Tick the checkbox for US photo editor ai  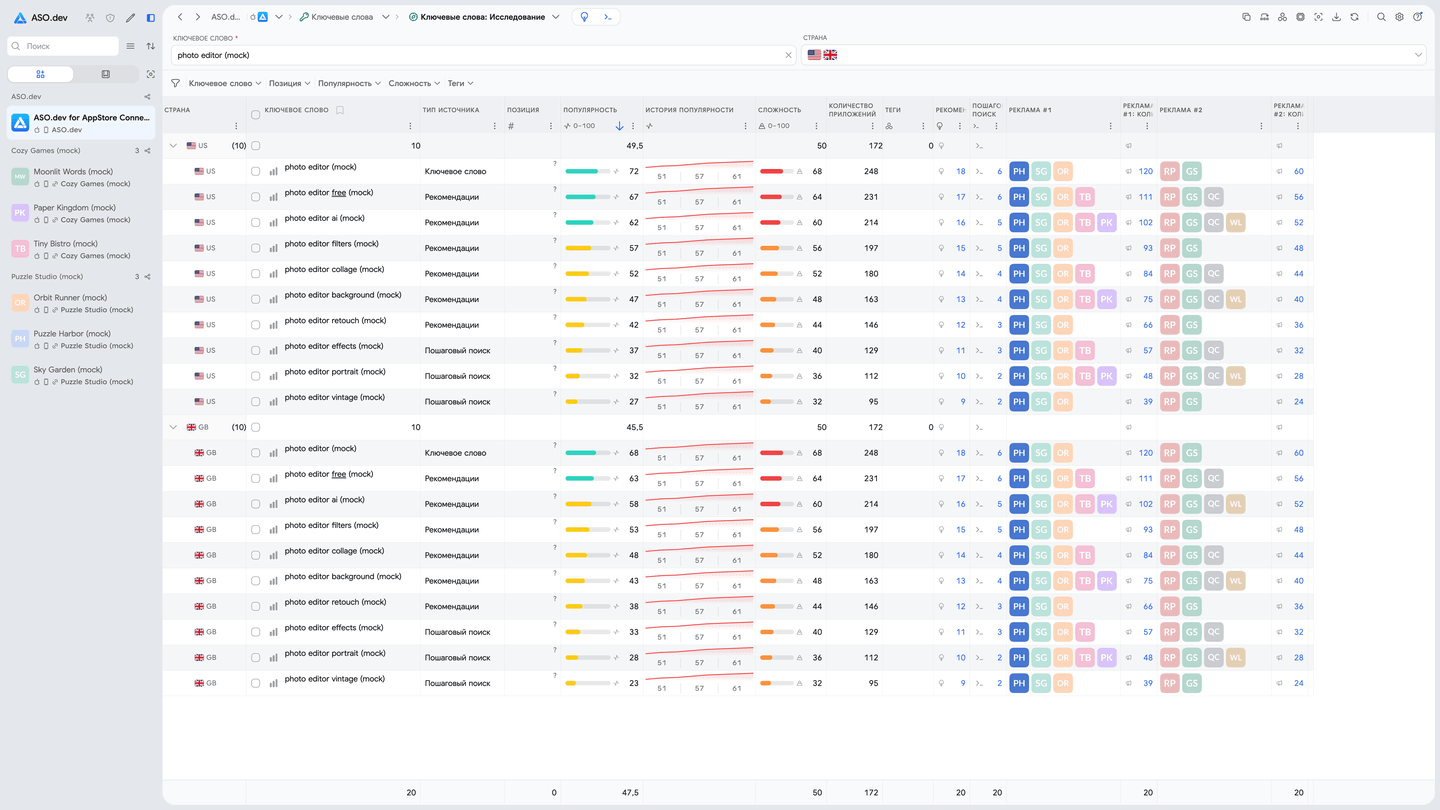[x=255, y=222]
